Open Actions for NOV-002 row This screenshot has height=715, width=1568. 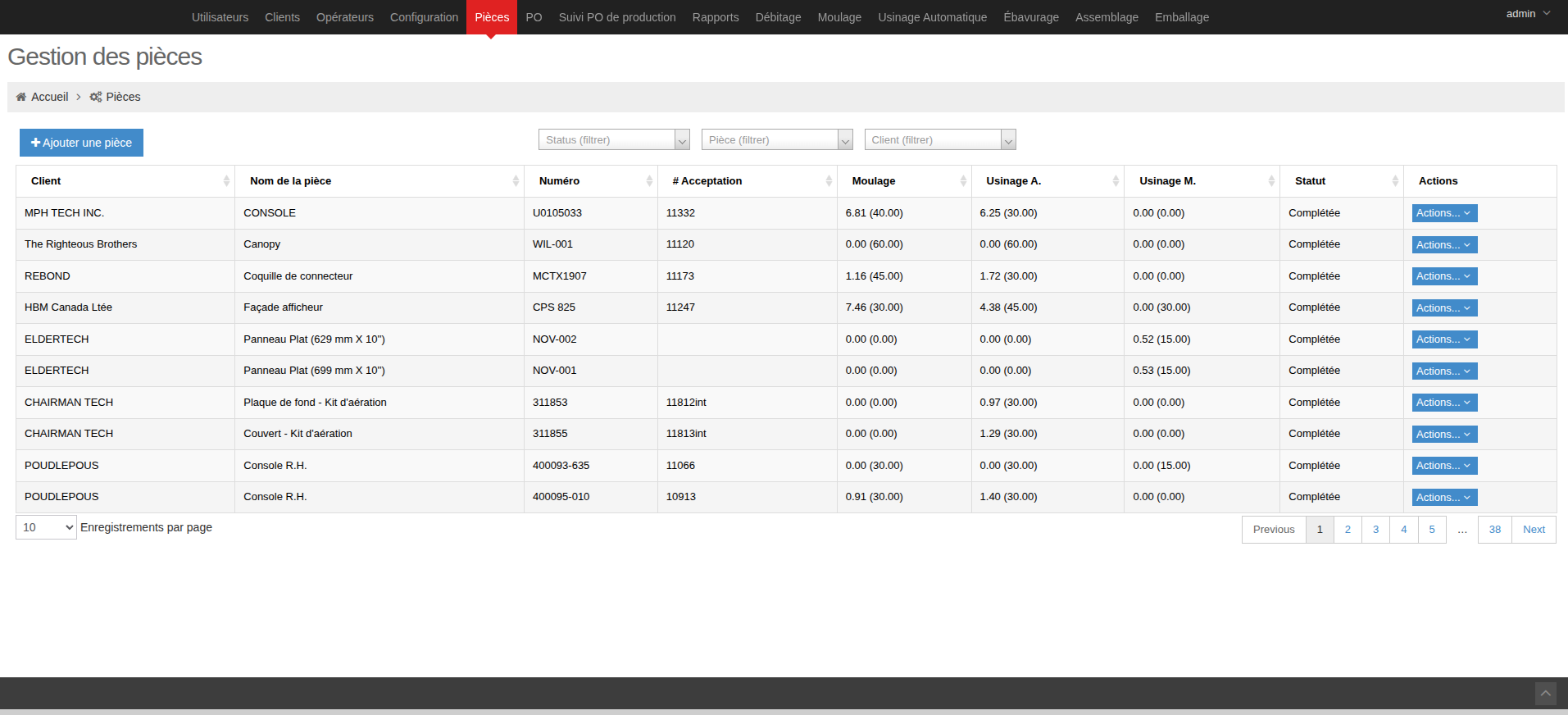click(x=1444, y=339)
